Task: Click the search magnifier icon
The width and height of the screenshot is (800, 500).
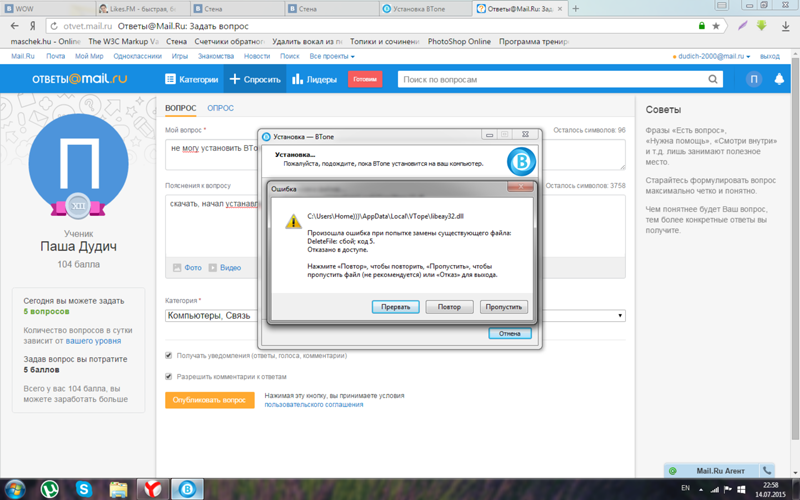Action: [x=713, y=79]
